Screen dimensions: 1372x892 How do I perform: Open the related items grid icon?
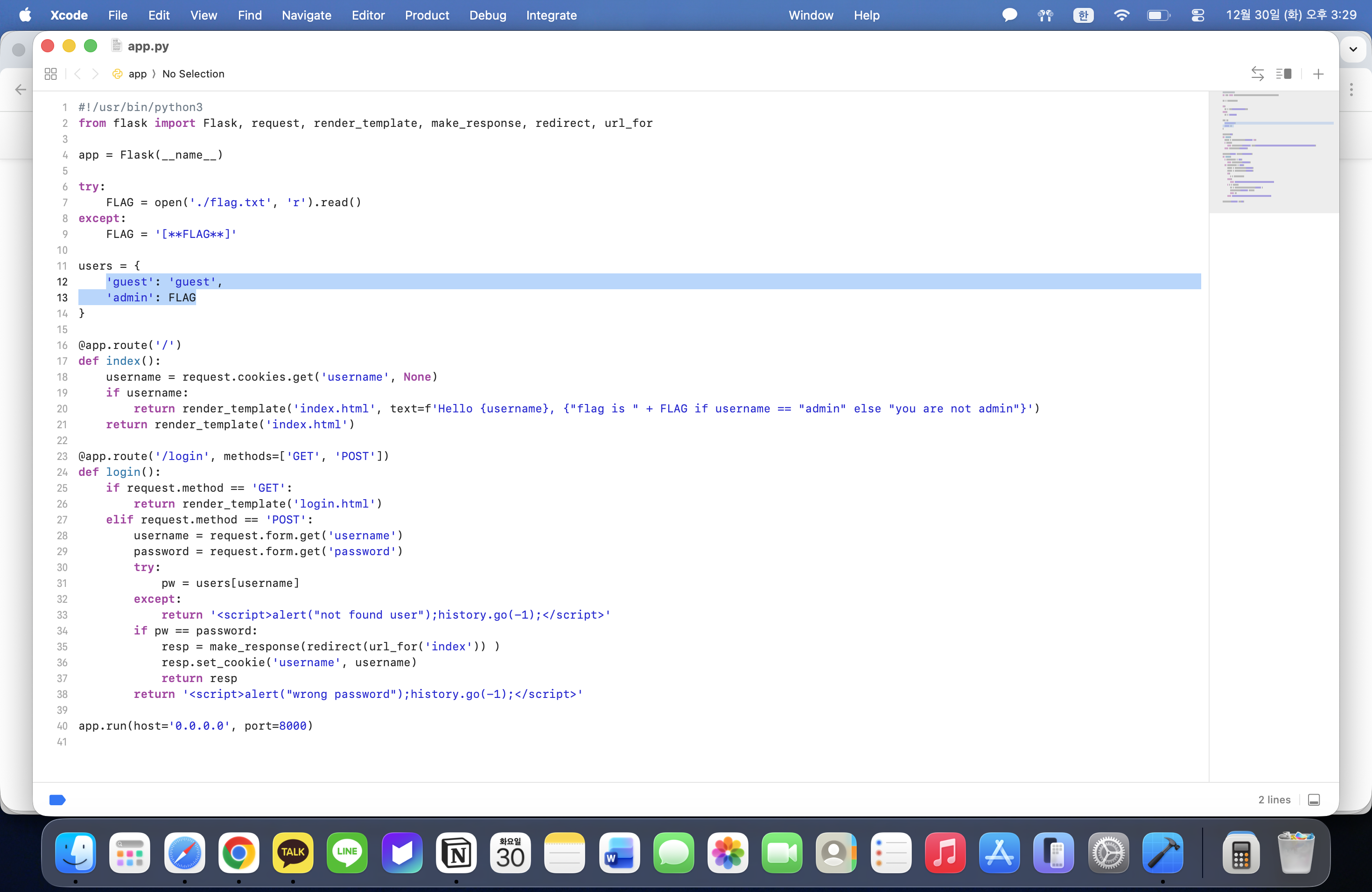pyautogui.click(x=50, y=74)
